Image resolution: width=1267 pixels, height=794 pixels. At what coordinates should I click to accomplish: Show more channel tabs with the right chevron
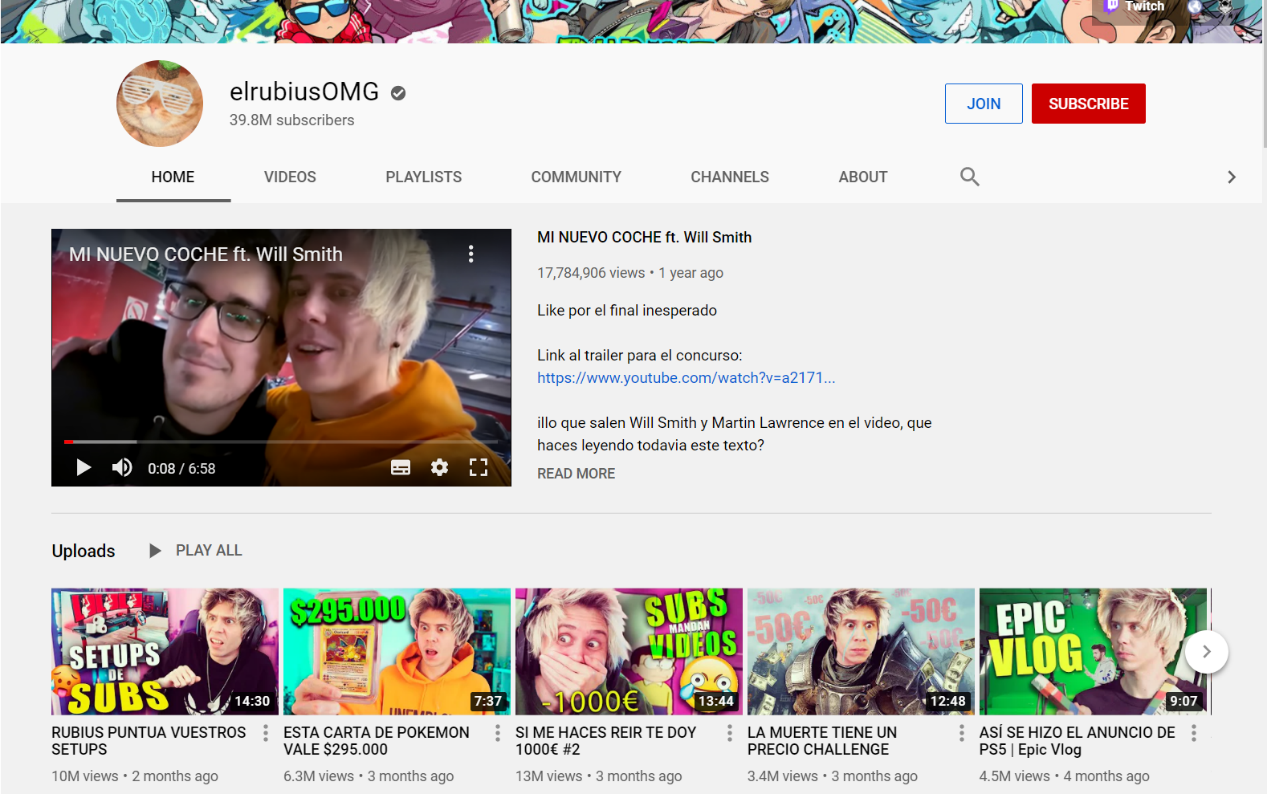[x=1232, y=177]
